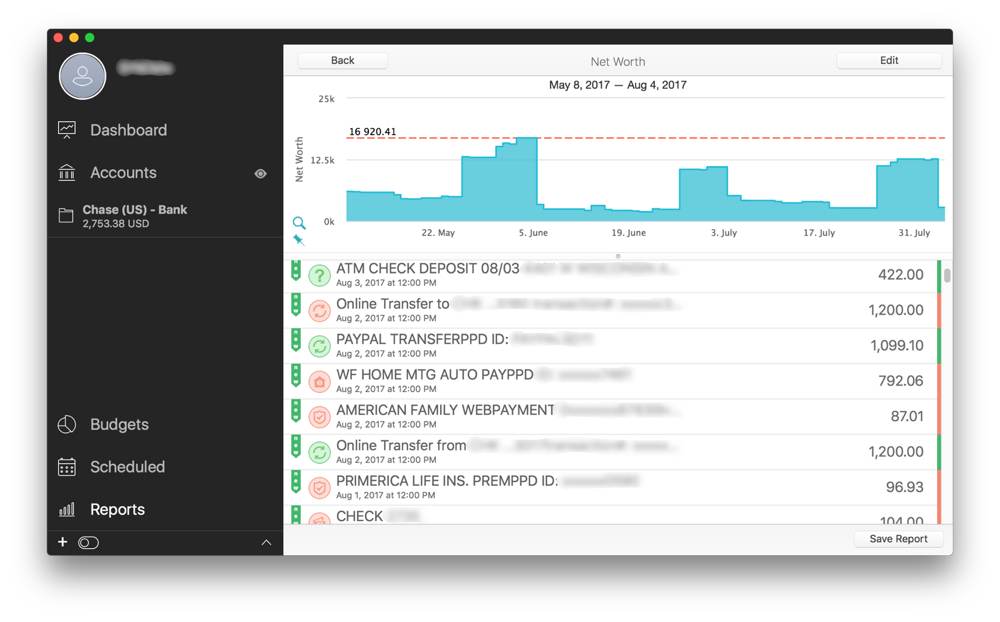Screen dimensions: 1000x622
Task: Click the question mark icon on ATM CHECK DEPOSIT
Action: click(x=319, y=276)
